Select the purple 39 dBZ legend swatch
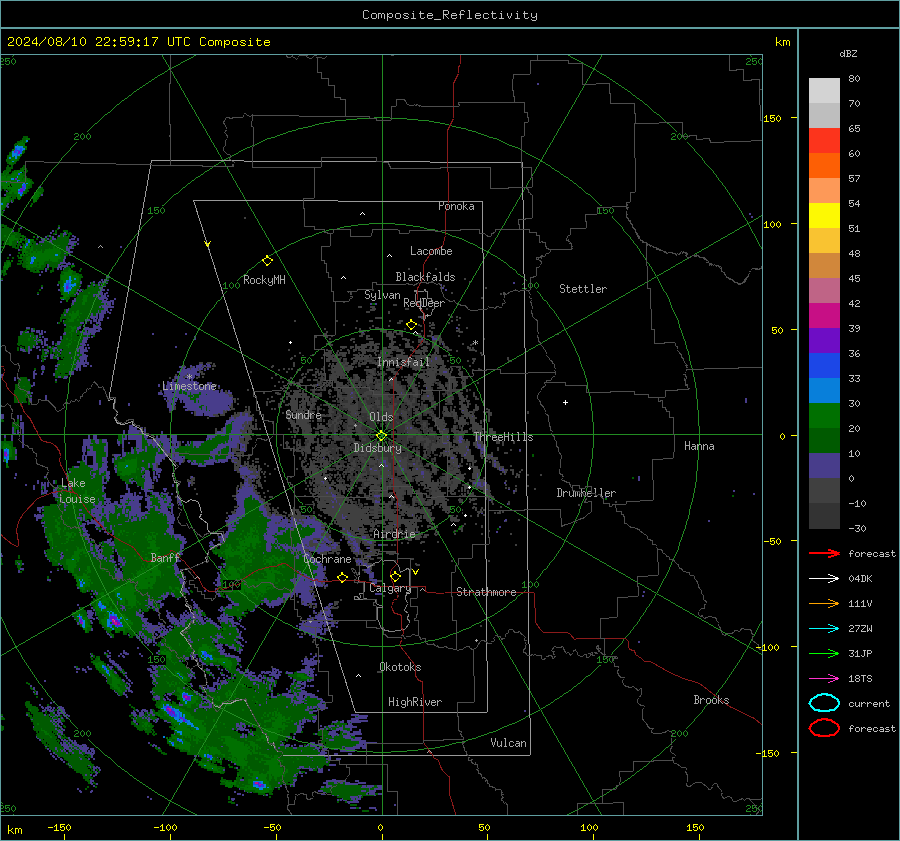The image size is (900, 841). point(824,341)
